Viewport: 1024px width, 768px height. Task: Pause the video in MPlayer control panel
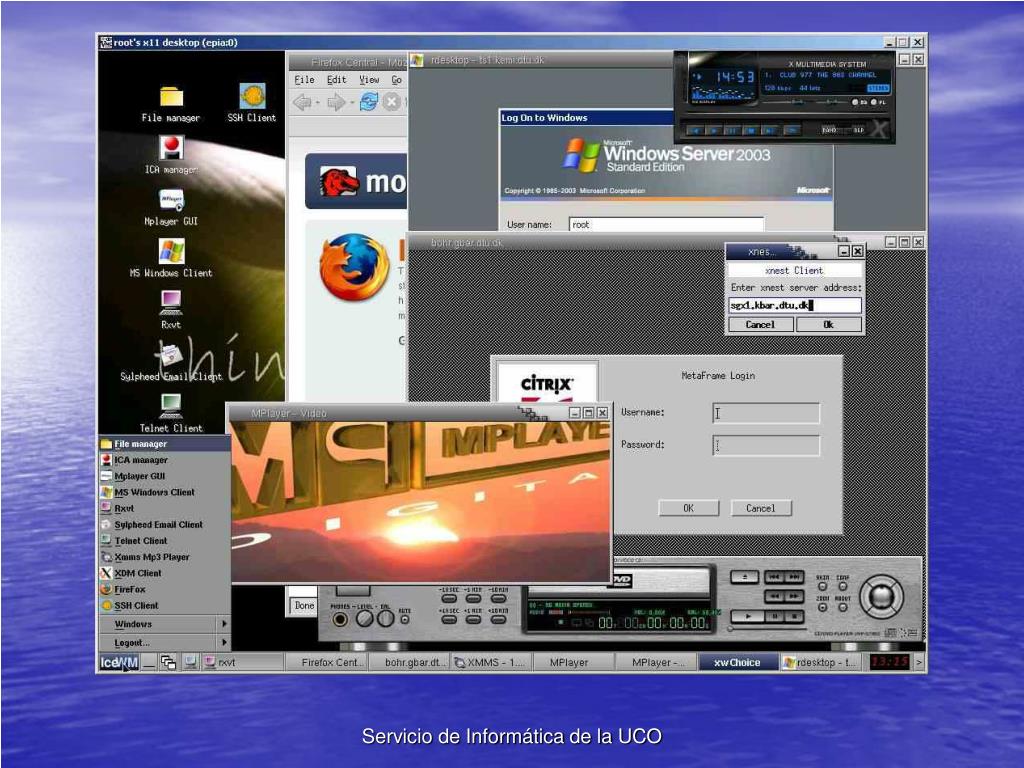tap(775, 616)
